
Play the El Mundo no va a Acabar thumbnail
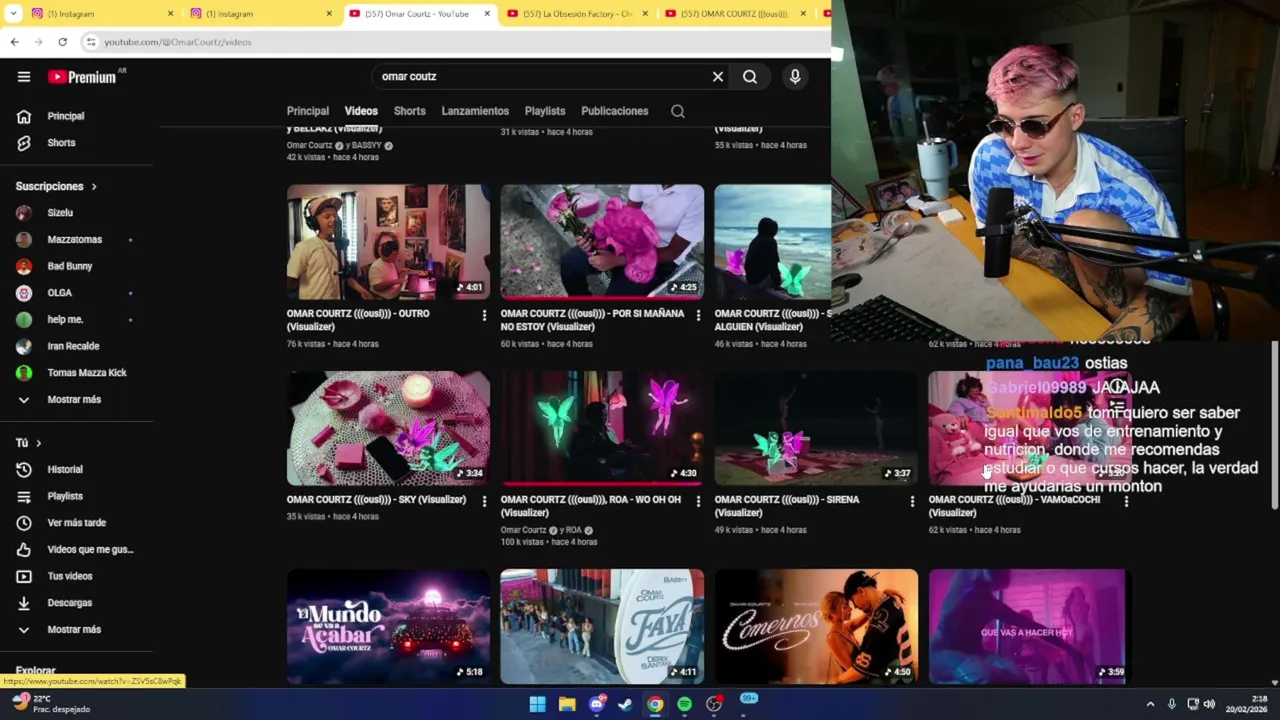tap(388, 627)
